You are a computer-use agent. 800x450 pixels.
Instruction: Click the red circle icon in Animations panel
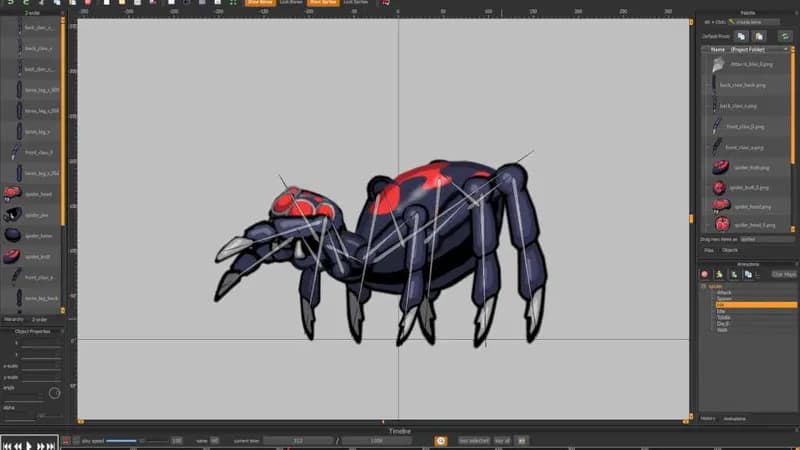coord(705,274)
